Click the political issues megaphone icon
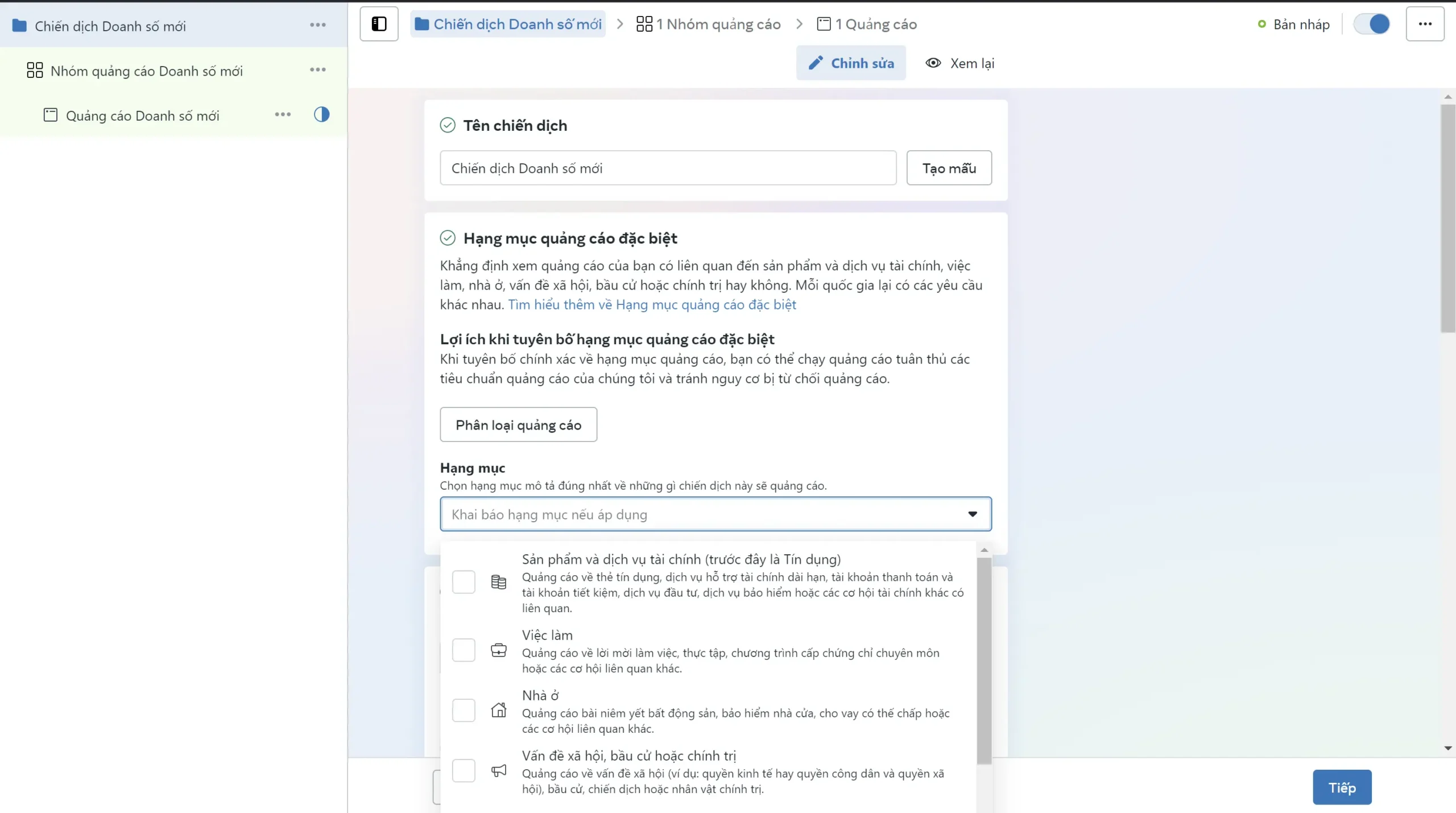 498,770
